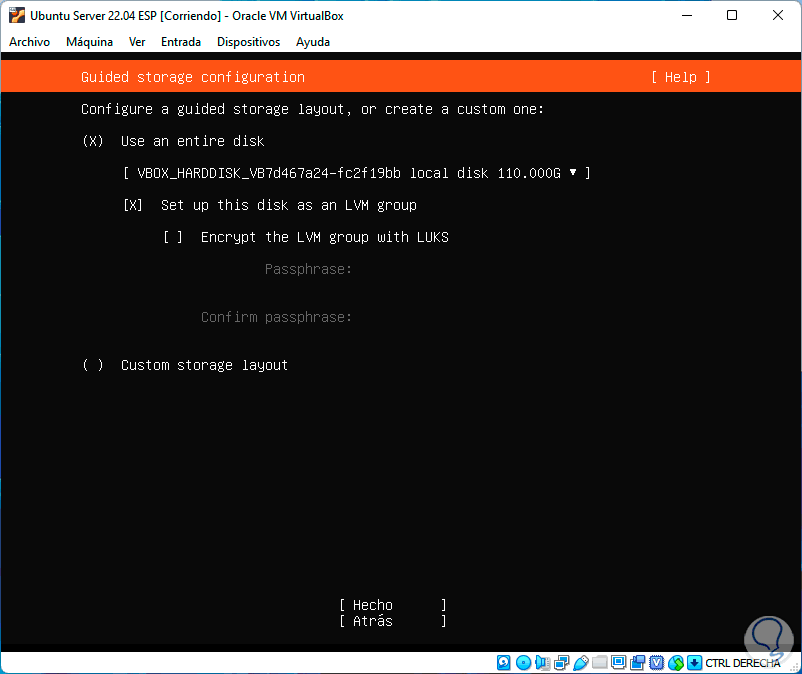Click the Hecho button

pos(393,605)
